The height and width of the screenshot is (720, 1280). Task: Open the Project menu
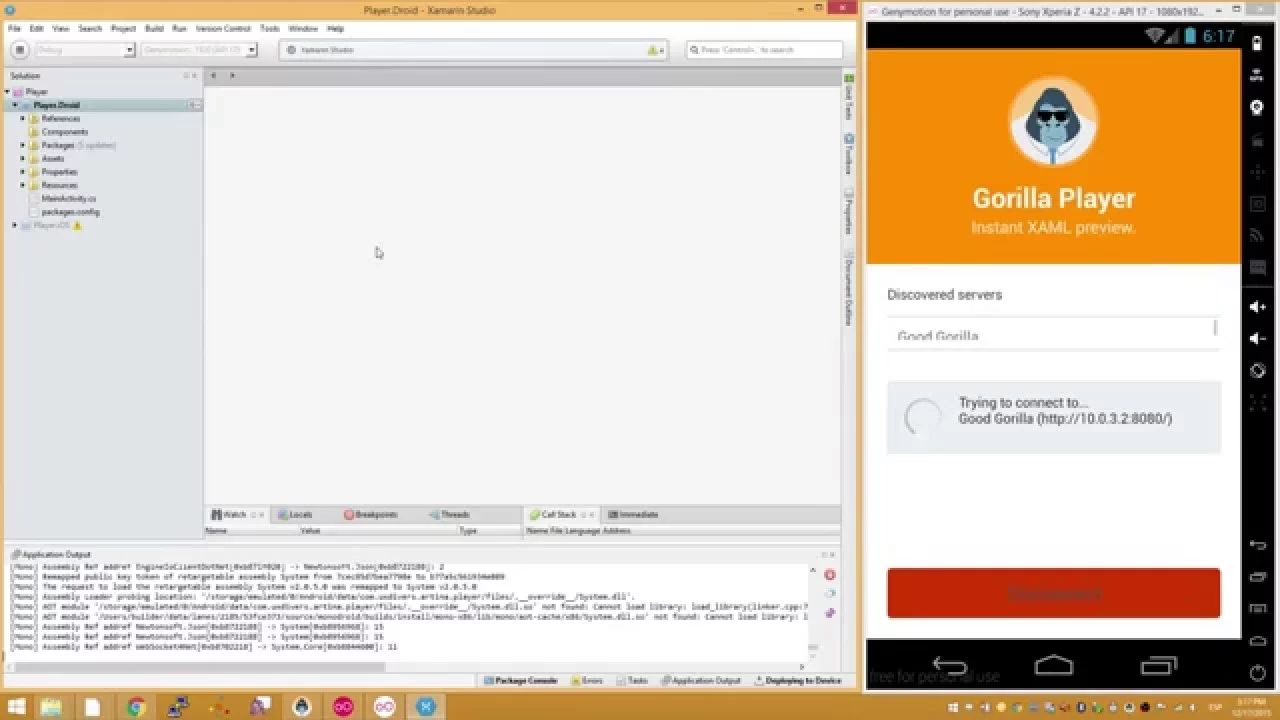tap(124, 29)
